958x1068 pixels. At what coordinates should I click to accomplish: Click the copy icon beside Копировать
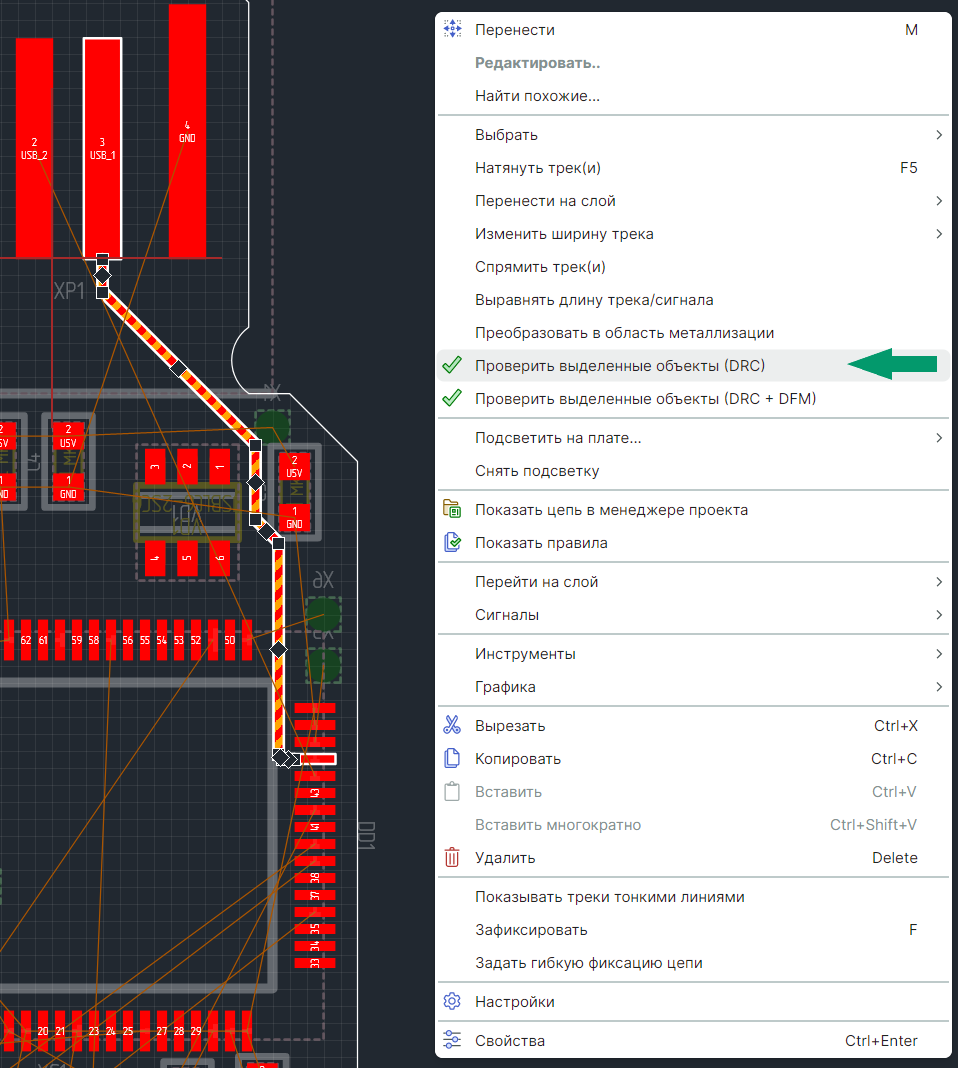point(452,759)
